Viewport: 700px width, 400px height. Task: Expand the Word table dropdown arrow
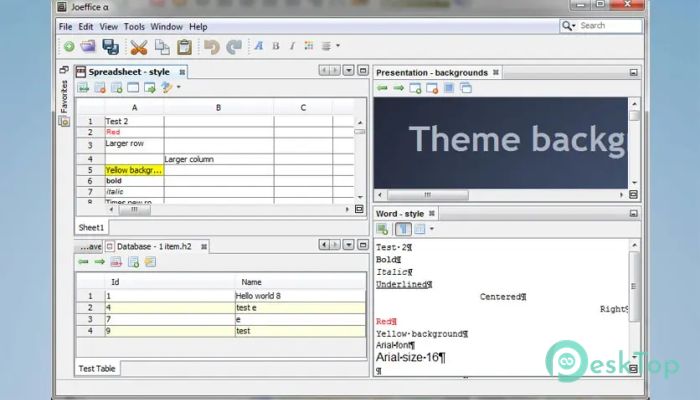pyautogui.click(x=432, y=229)
